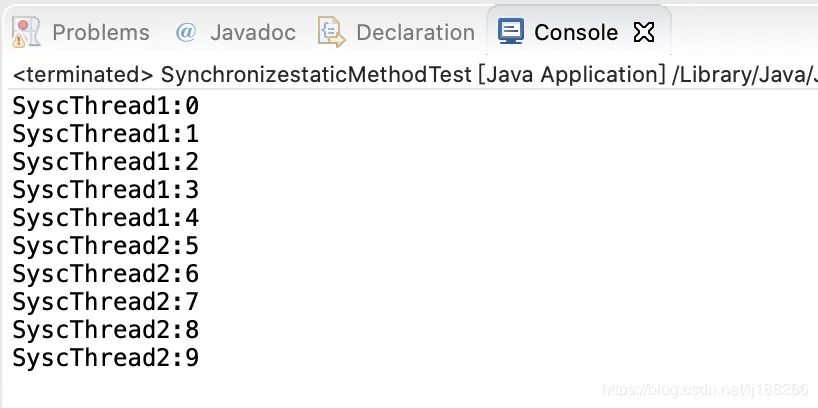Viewport: 818px width, 408px height.
Task: Click the SyscThread1:1 output line
Action: [x=106, y=135]
